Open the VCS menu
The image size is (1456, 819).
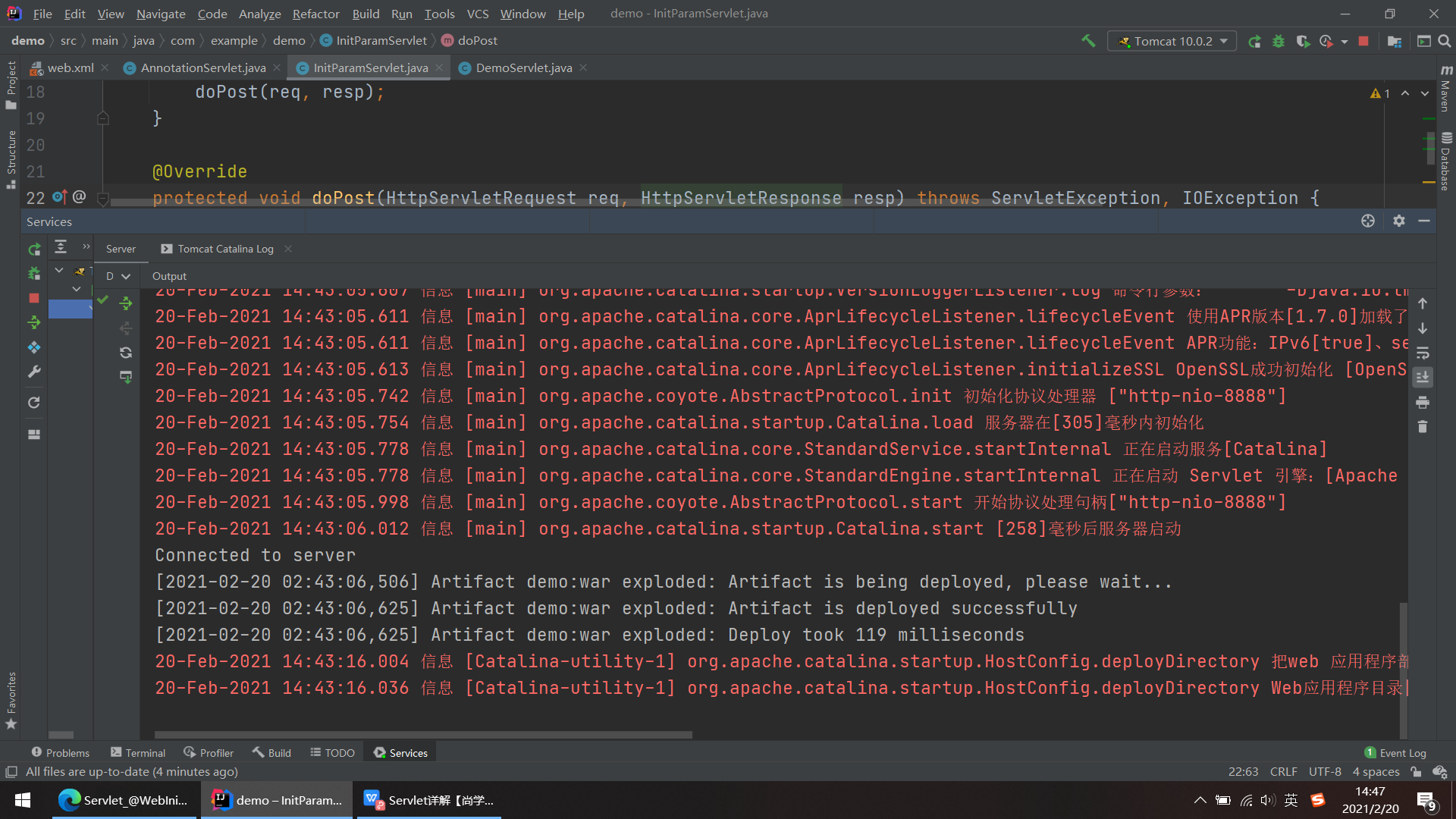point(477,14)
